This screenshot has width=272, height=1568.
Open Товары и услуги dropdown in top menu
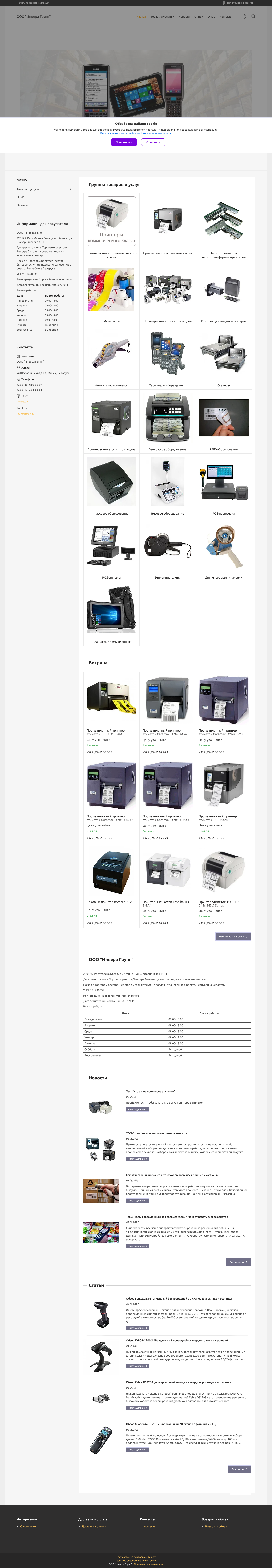tap(162, 17)
